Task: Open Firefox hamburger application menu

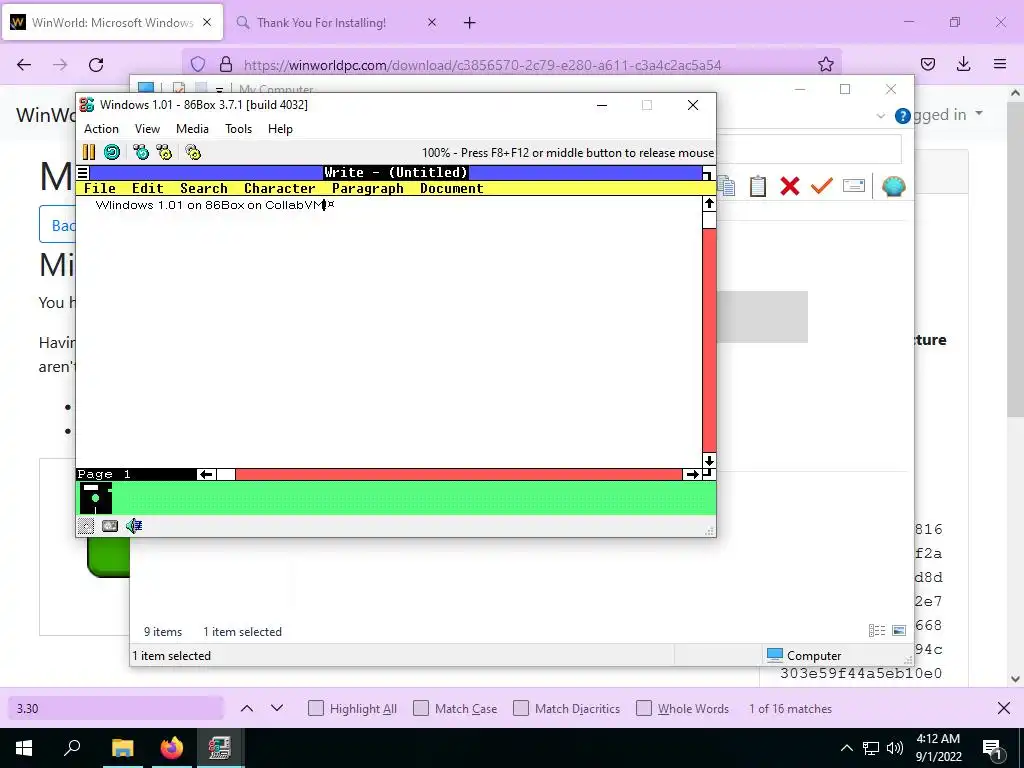Action: point(1000,64)
